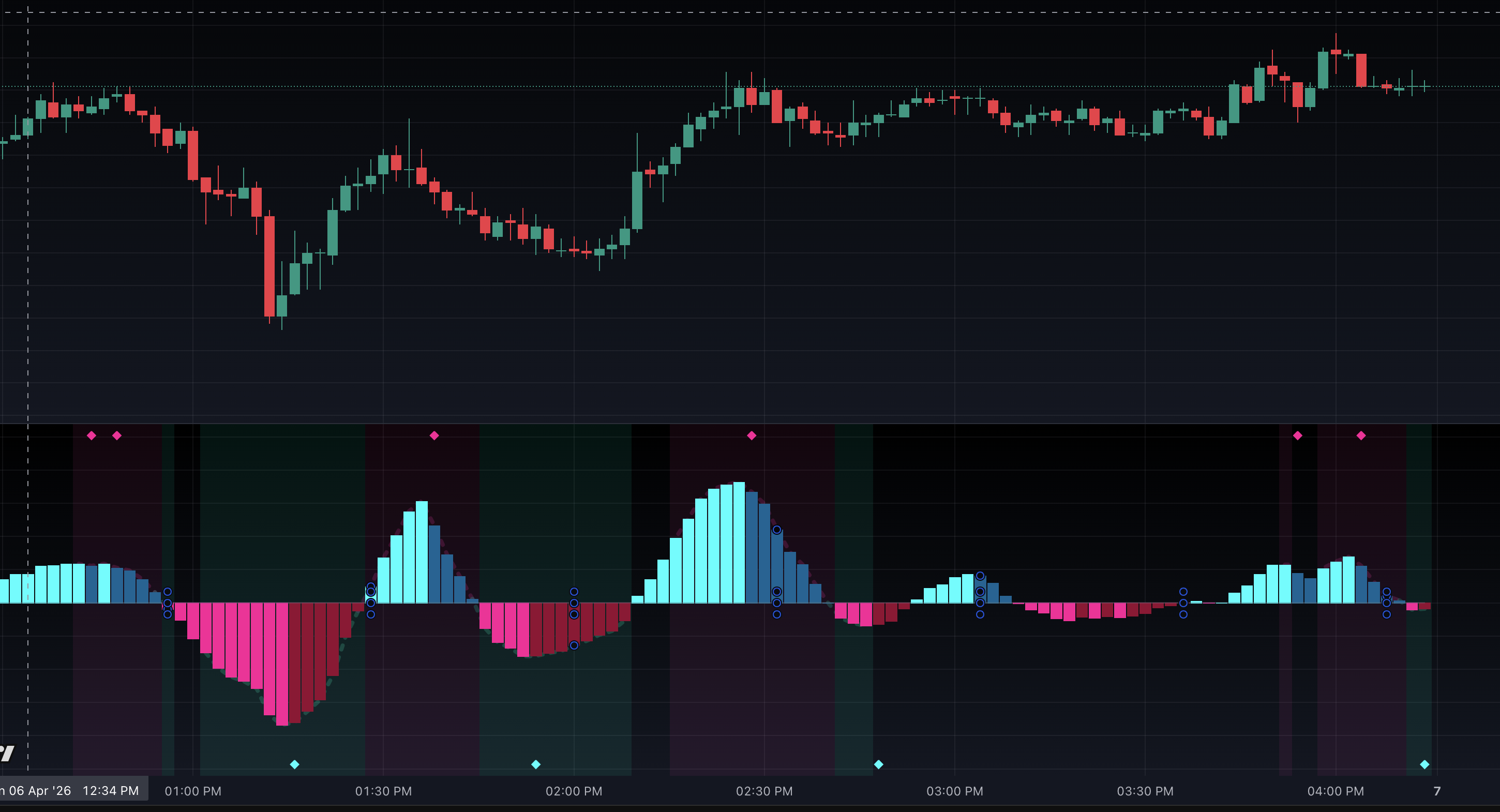Viewport: 1500px width, 812px height.
Task: Click the pink diamond signal above the leftmost indicator zone
Action: (x=92, y=435)
